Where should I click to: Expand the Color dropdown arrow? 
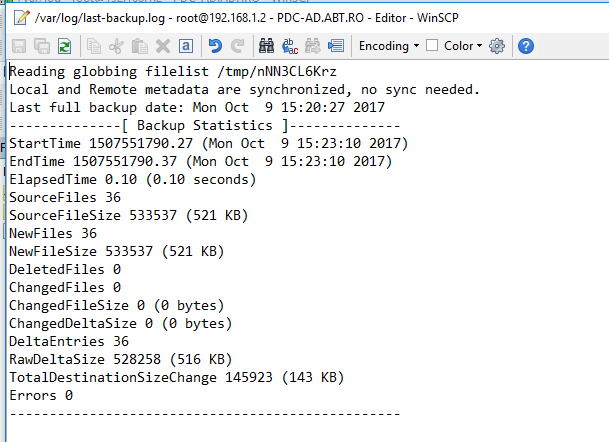(x=479, y=46)
